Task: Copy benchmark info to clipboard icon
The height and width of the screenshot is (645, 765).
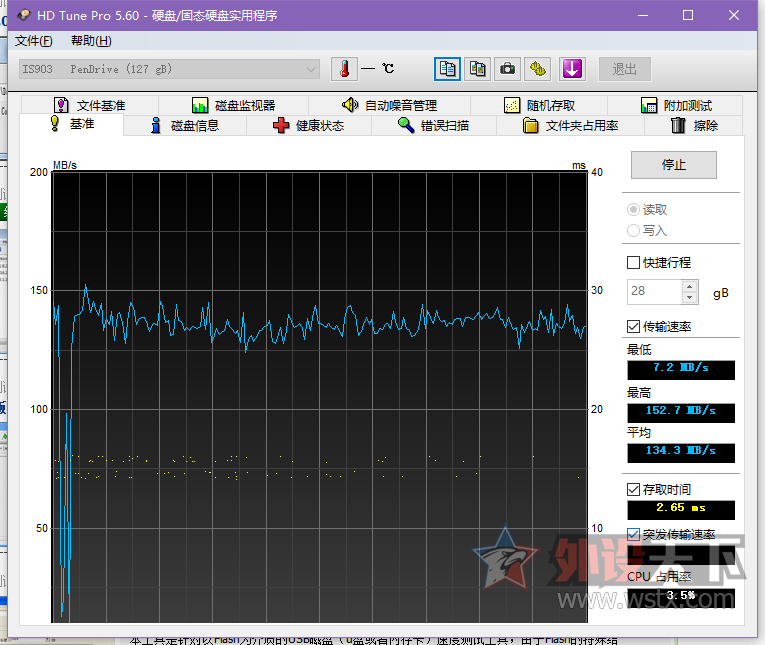Action: (447, 69)
